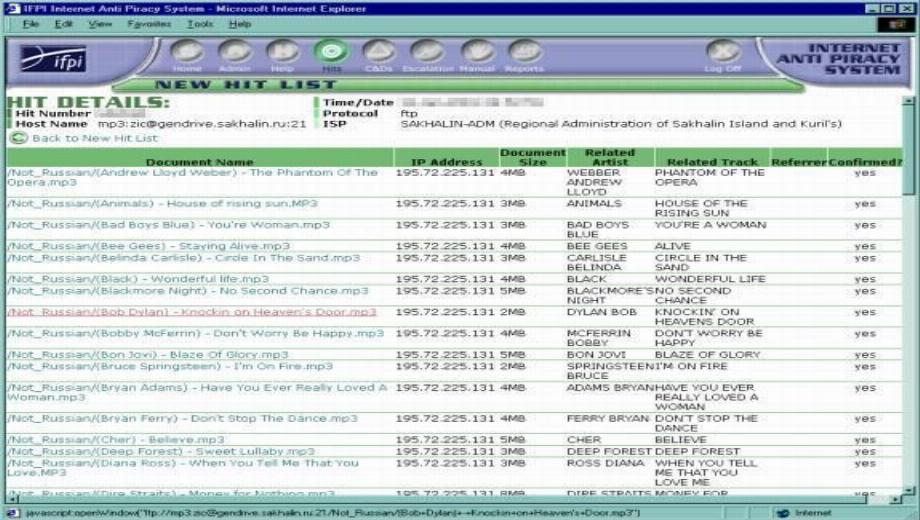Open the Animals House of rising sun link
Image resolution: width=920 pixels, height=520 pixels.
pos(163,204)
